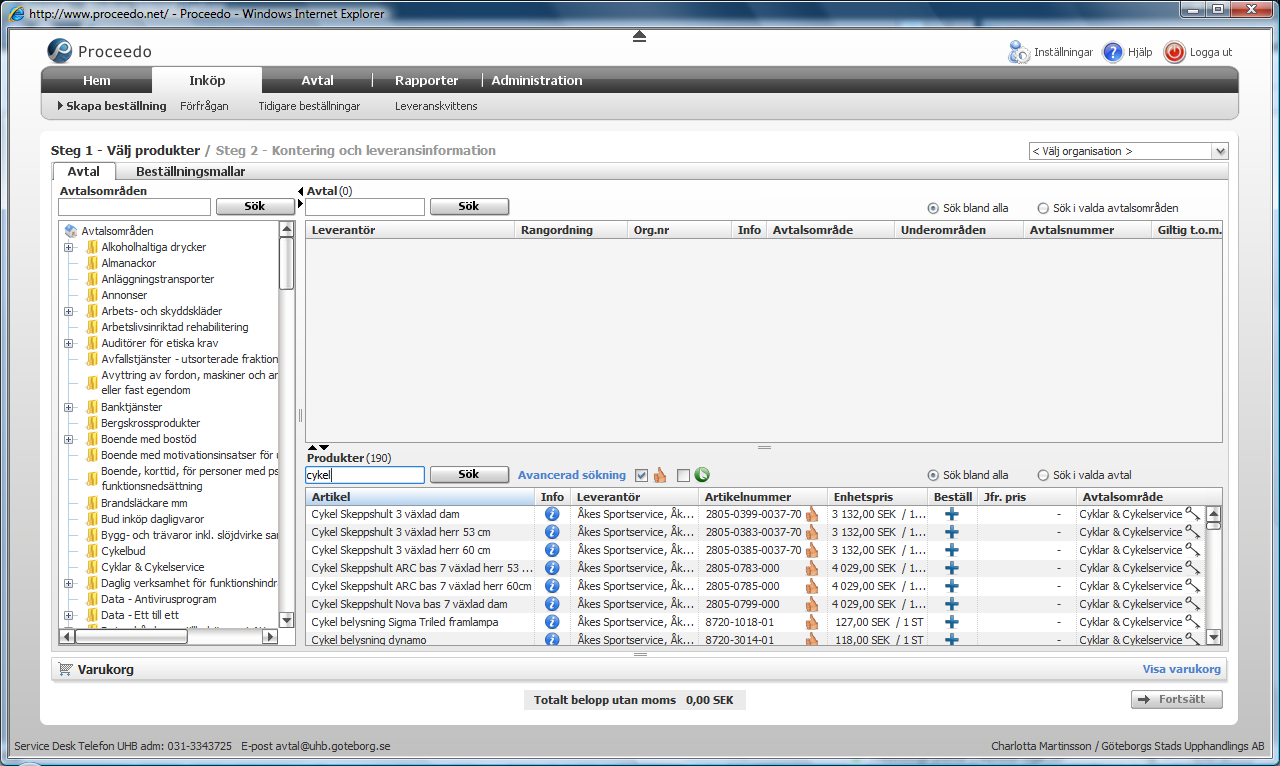Open Förfrågan submenu

(x=204, y=106)
